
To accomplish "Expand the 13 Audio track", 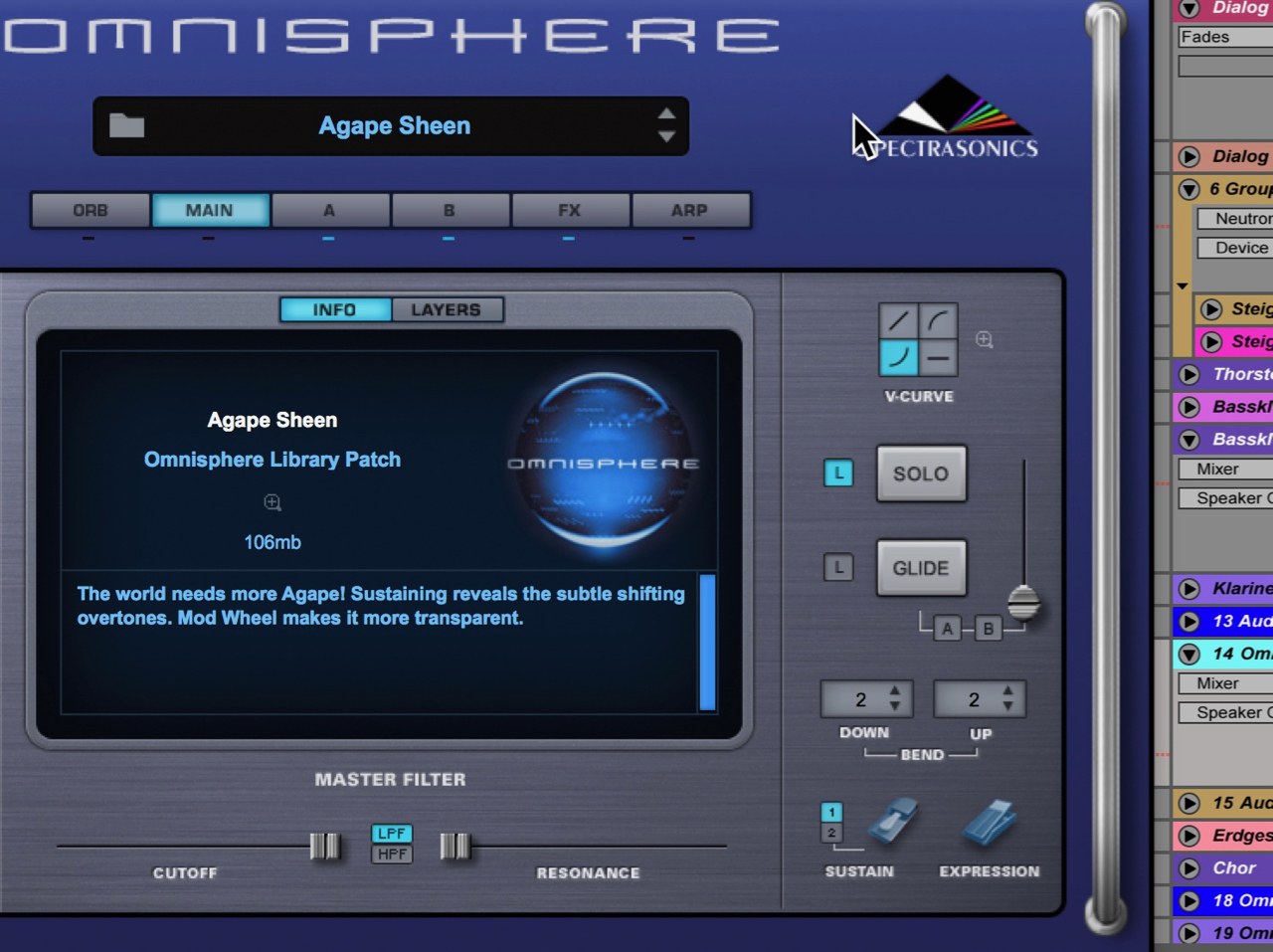I will click(1189, 622).
